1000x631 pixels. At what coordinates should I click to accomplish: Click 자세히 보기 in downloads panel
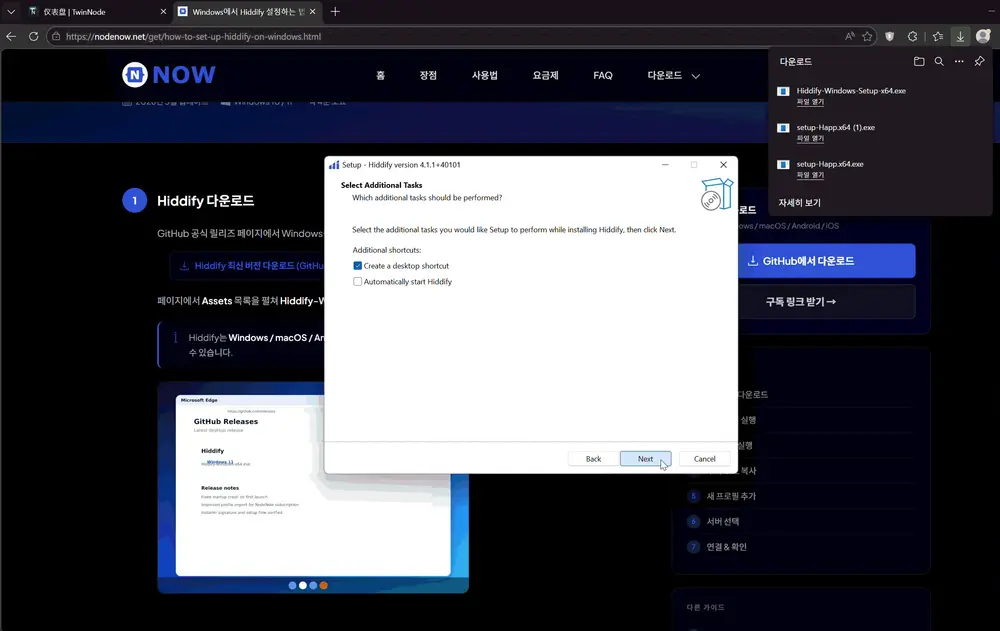pyautogui.click(x=799, y=202)
